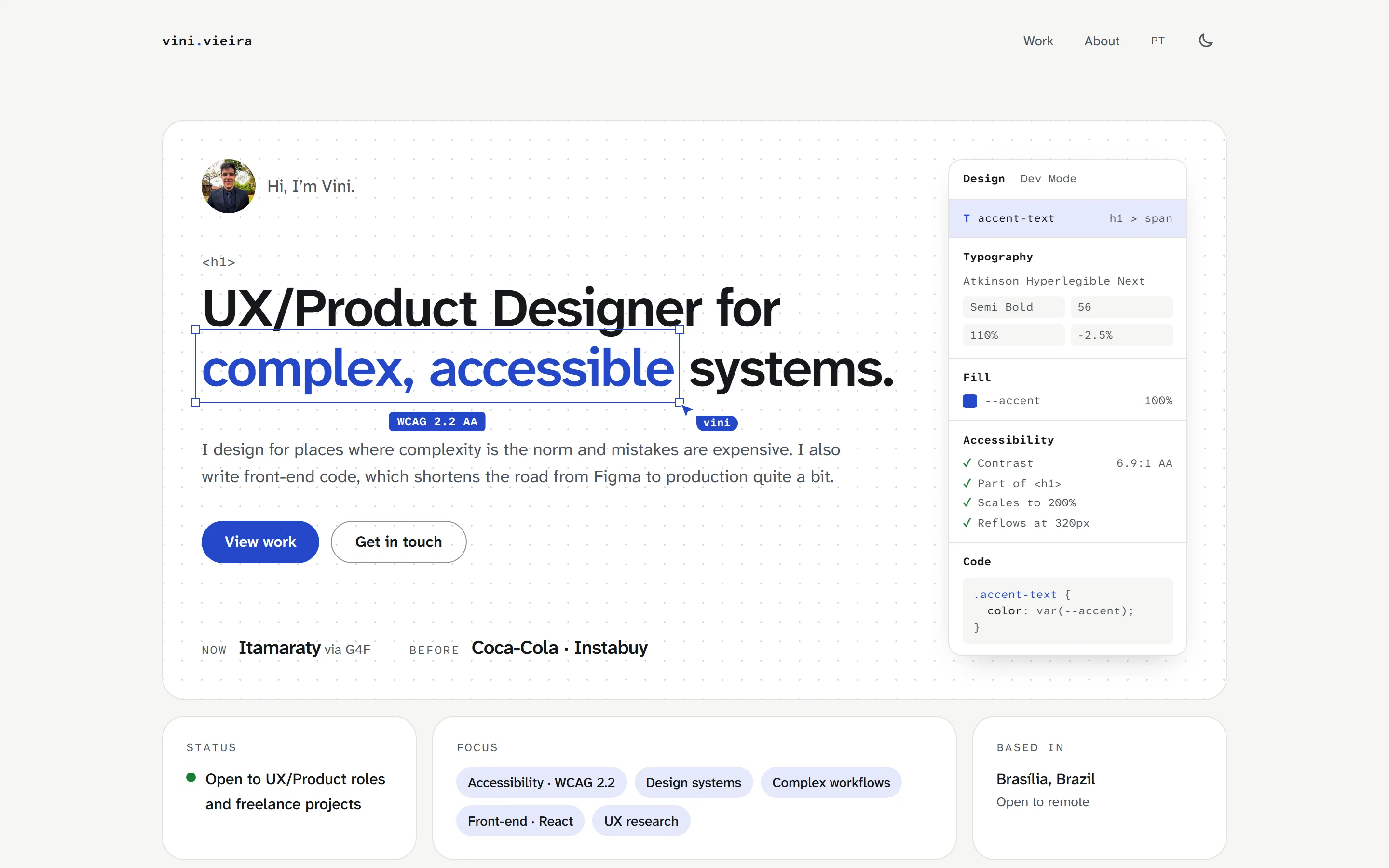
Task: Click the 110% line height field
Action: [x=1013, y=335]
